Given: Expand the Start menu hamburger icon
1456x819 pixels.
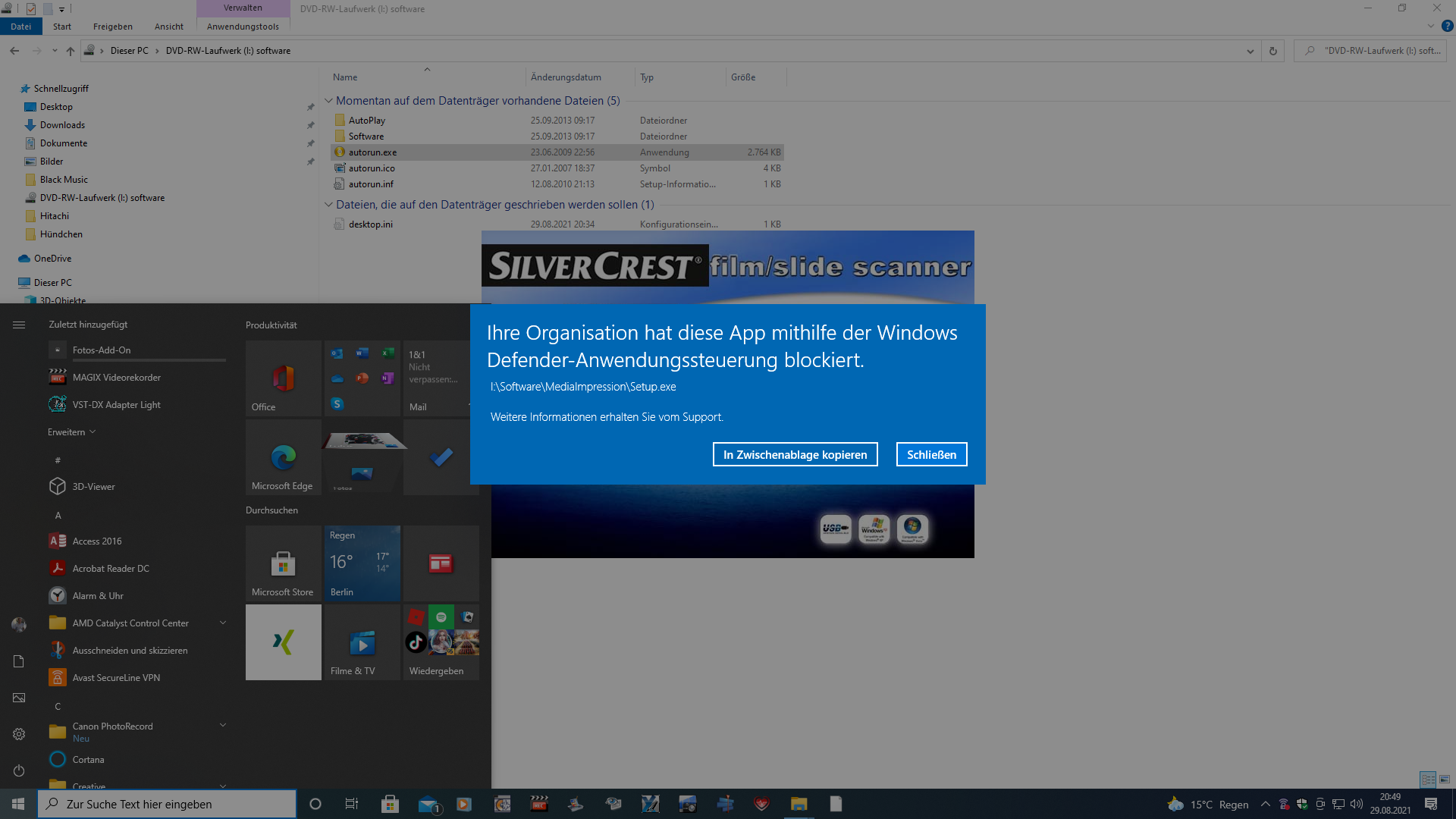Looking at the screenshot, I should [x=19, y=325].
